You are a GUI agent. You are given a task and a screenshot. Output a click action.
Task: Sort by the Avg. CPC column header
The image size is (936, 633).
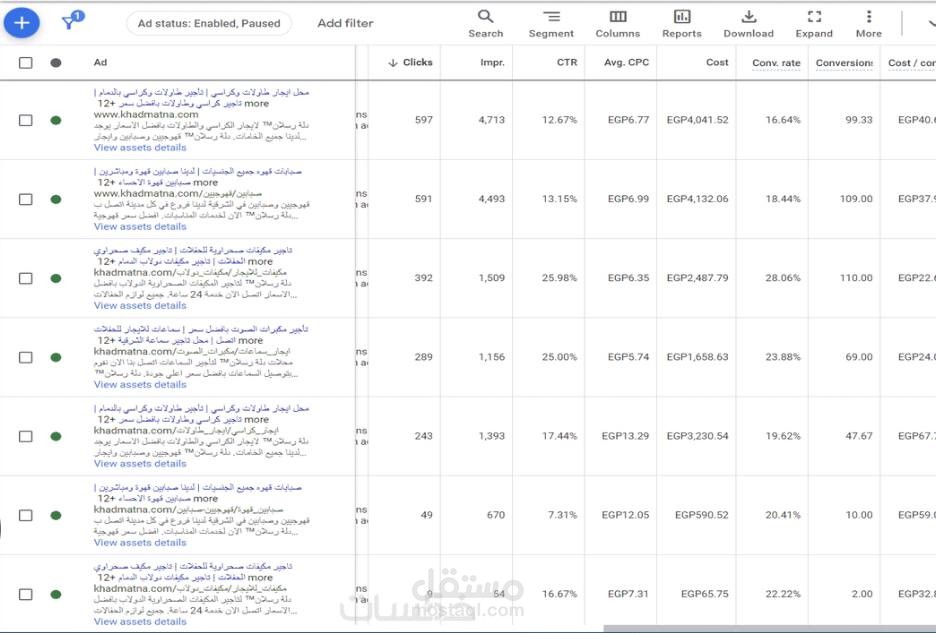tap(626, 62)
